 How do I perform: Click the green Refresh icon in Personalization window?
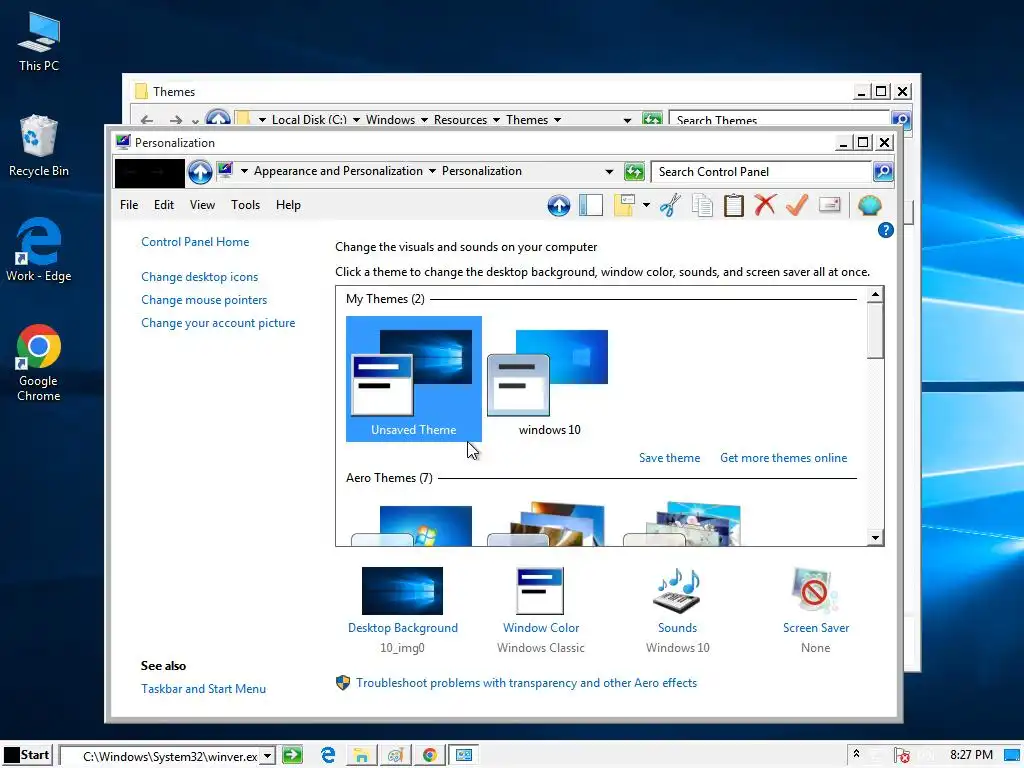coord(634,172)
